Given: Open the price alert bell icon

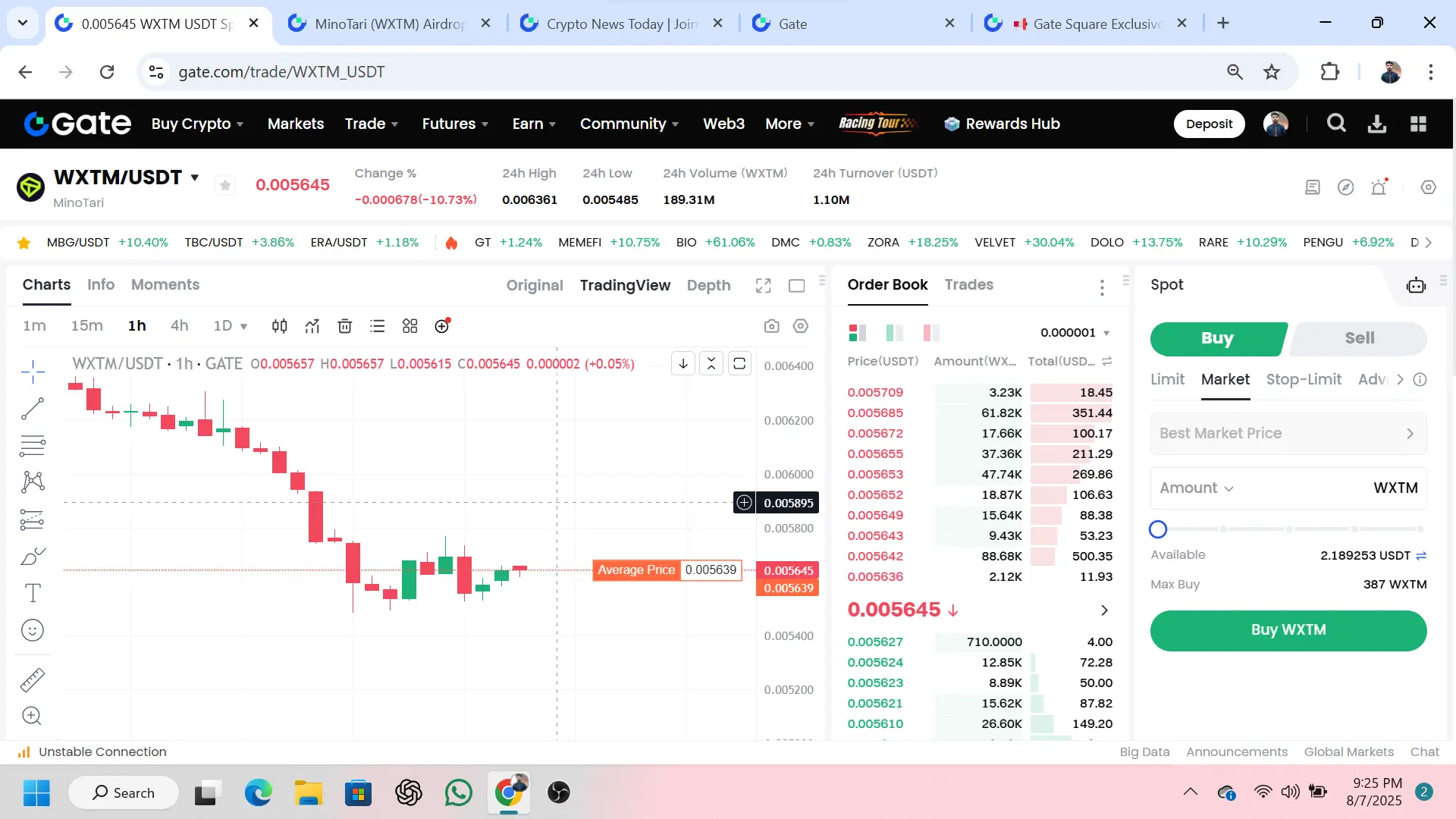Looking at the screenshot, I should pyautogui.click(x=1379, y=187).
